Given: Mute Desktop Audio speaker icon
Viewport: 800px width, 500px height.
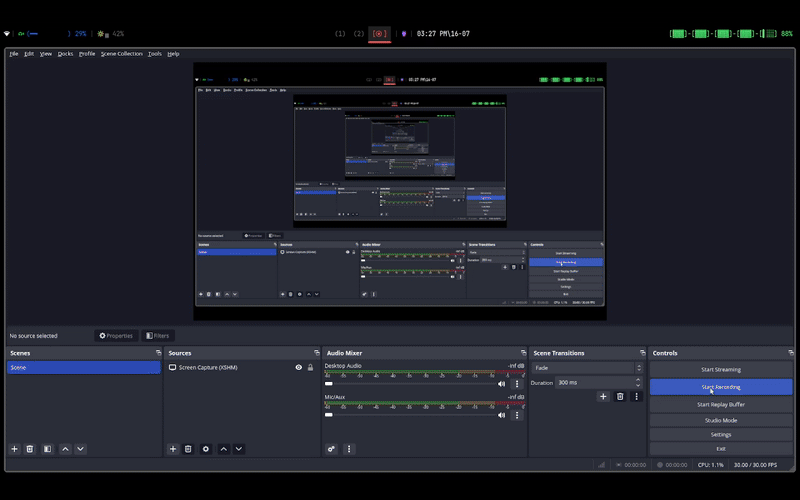Looking at the screenshot, I should pyautogui.click(x=502, y=384).
